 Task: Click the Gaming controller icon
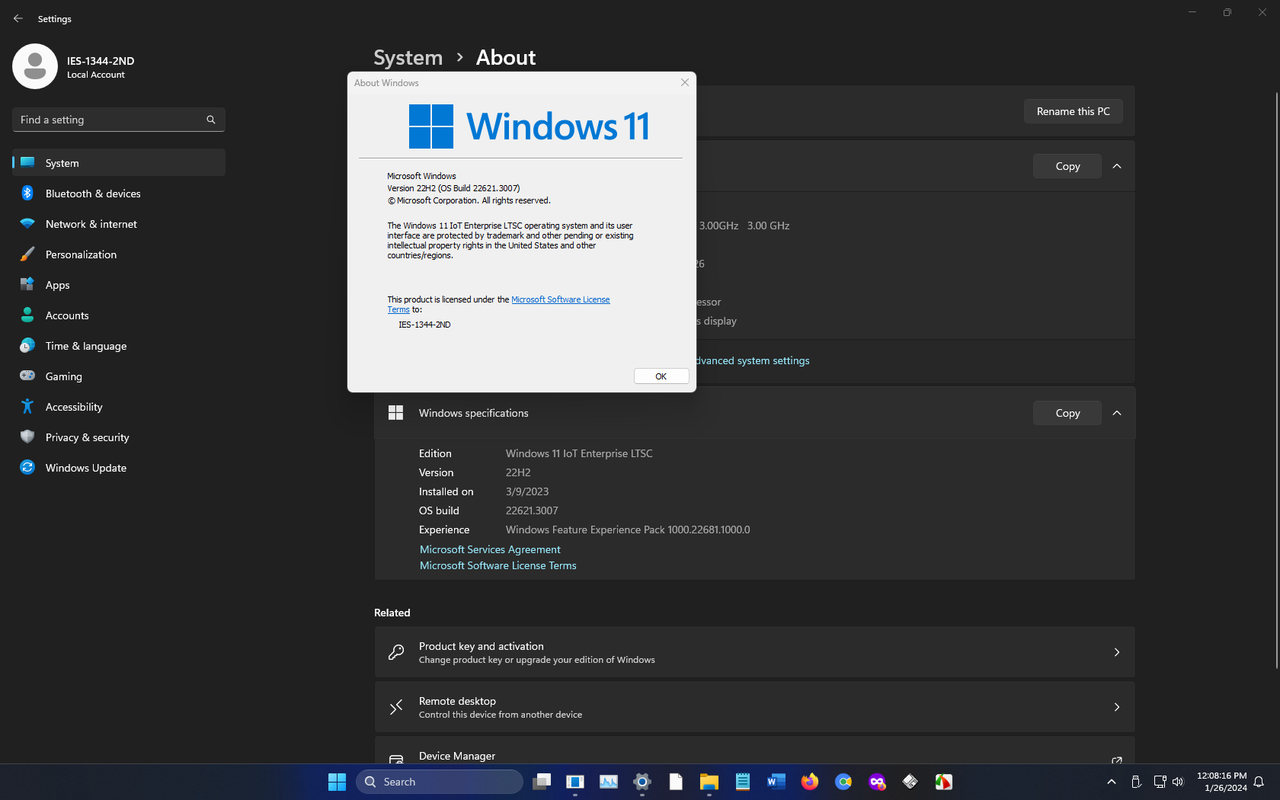point(27,377)
